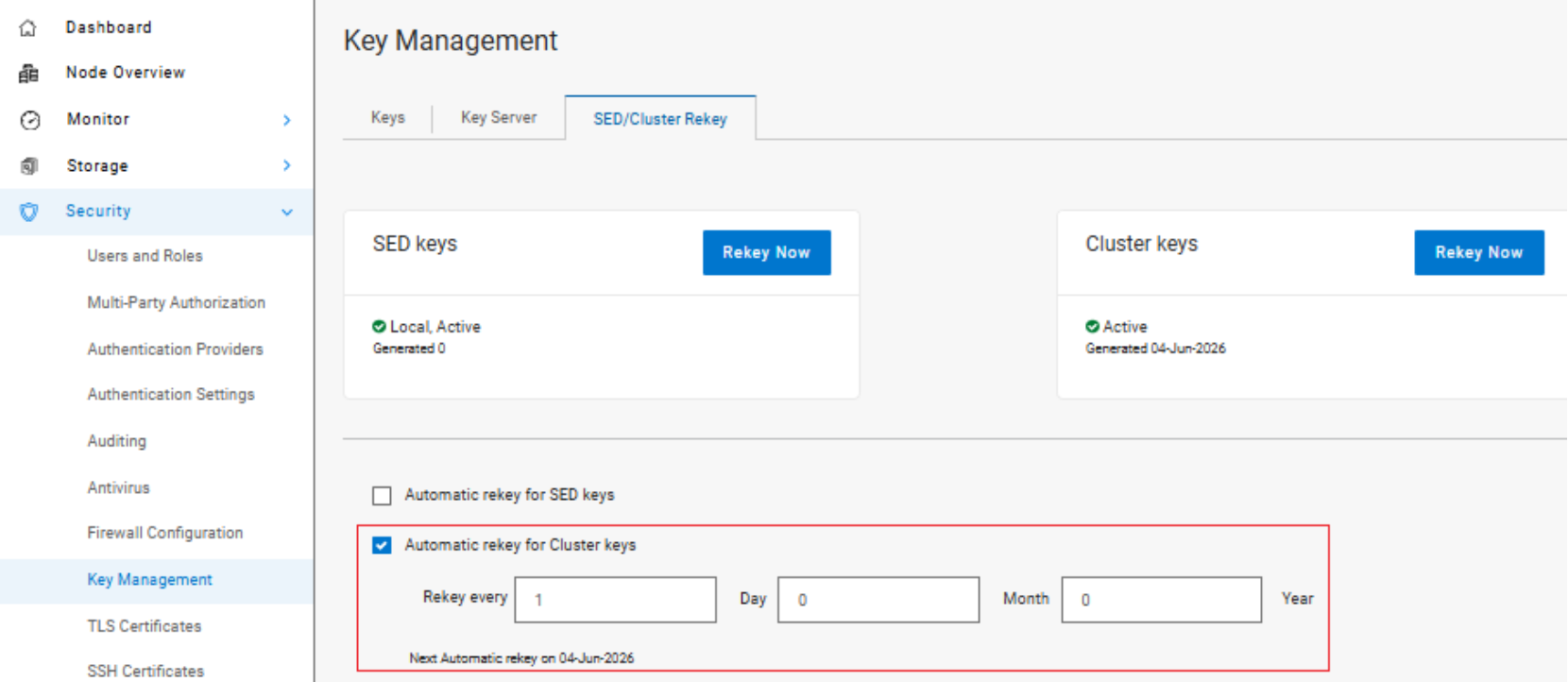The height and width of the screenshot is (682, 1568).
Task: Open the Antivirus page
Action: coord(119,487)
